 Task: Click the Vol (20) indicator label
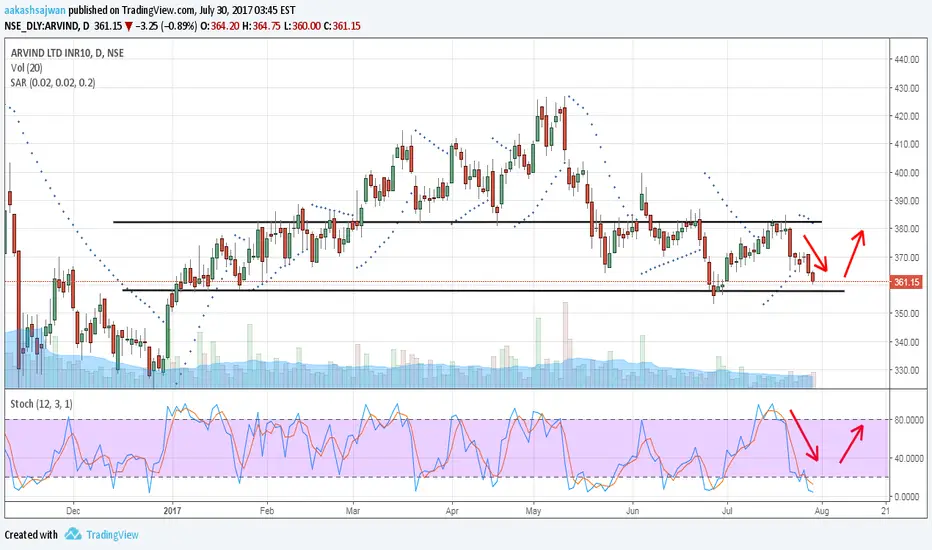click(27, 68)
